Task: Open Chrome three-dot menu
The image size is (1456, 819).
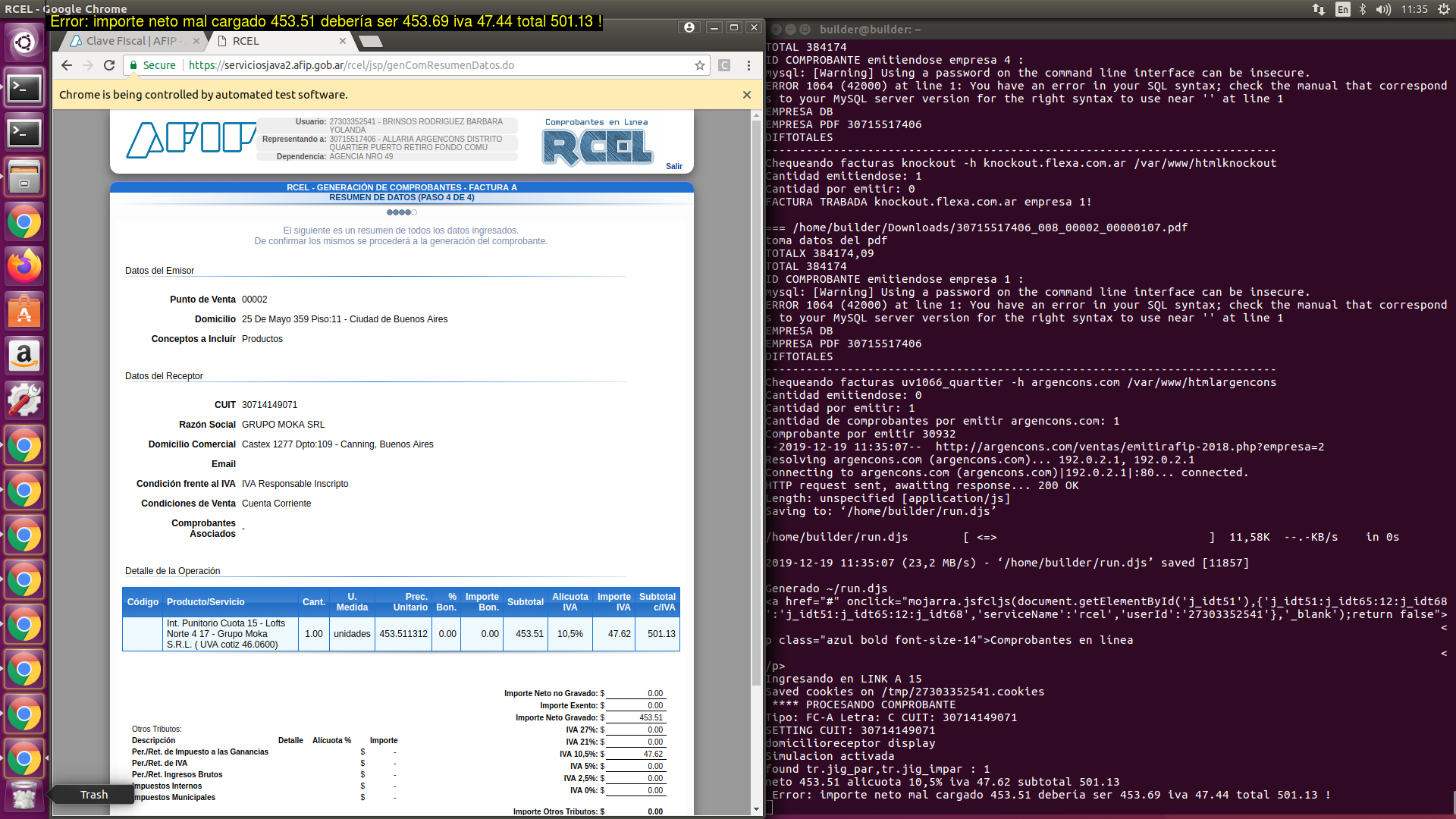Action: [748, 65]
